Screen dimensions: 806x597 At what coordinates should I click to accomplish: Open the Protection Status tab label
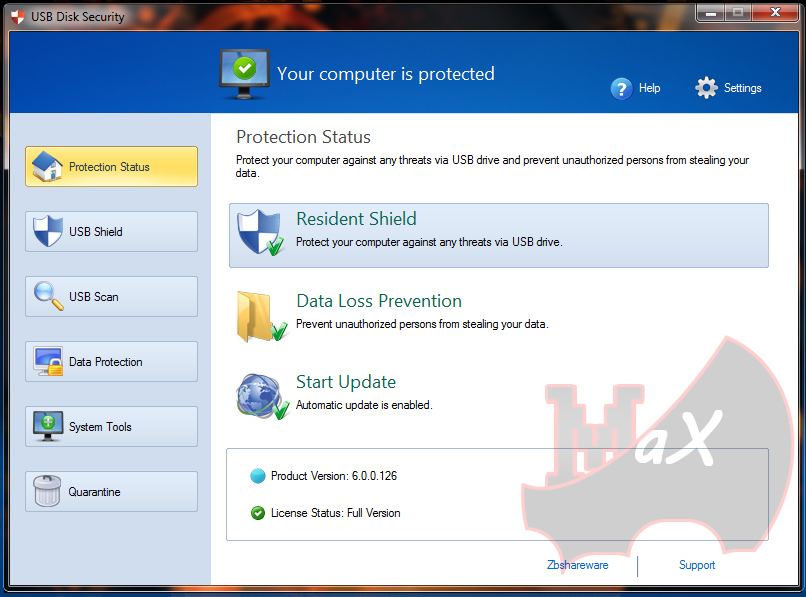click(x=109, y=167)
